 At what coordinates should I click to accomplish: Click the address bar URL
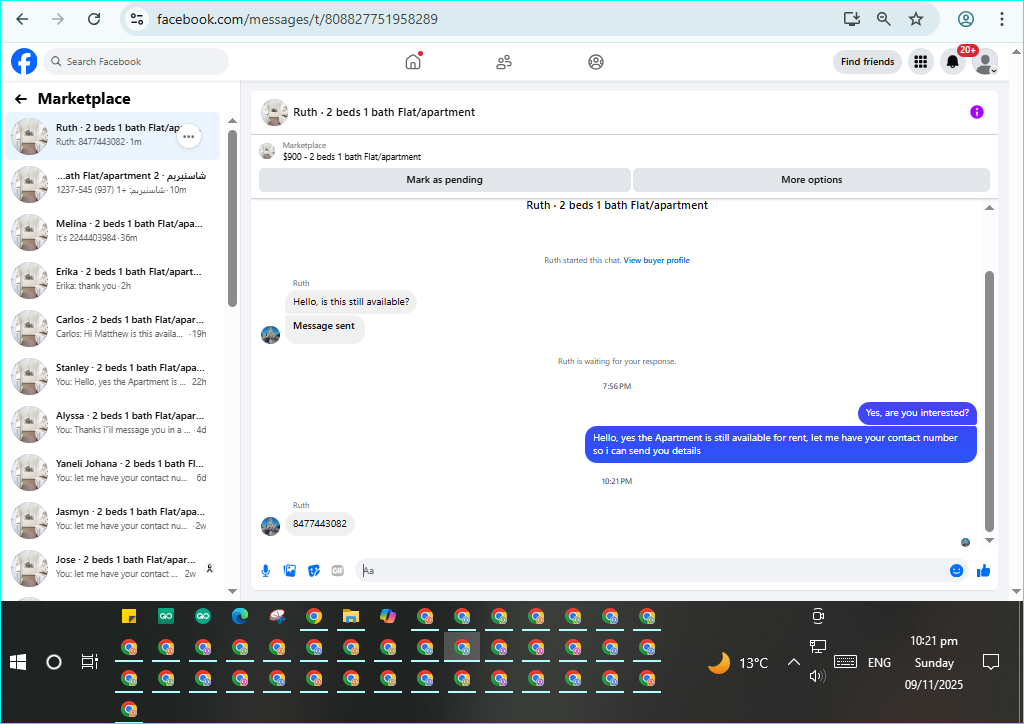[297, 19]
